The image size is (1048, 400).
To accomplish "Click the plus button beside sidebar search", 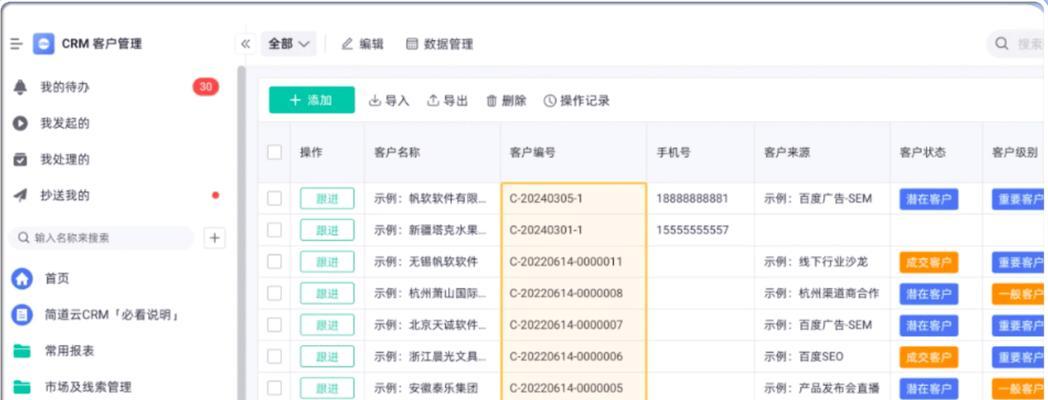I will coord(214,237).
